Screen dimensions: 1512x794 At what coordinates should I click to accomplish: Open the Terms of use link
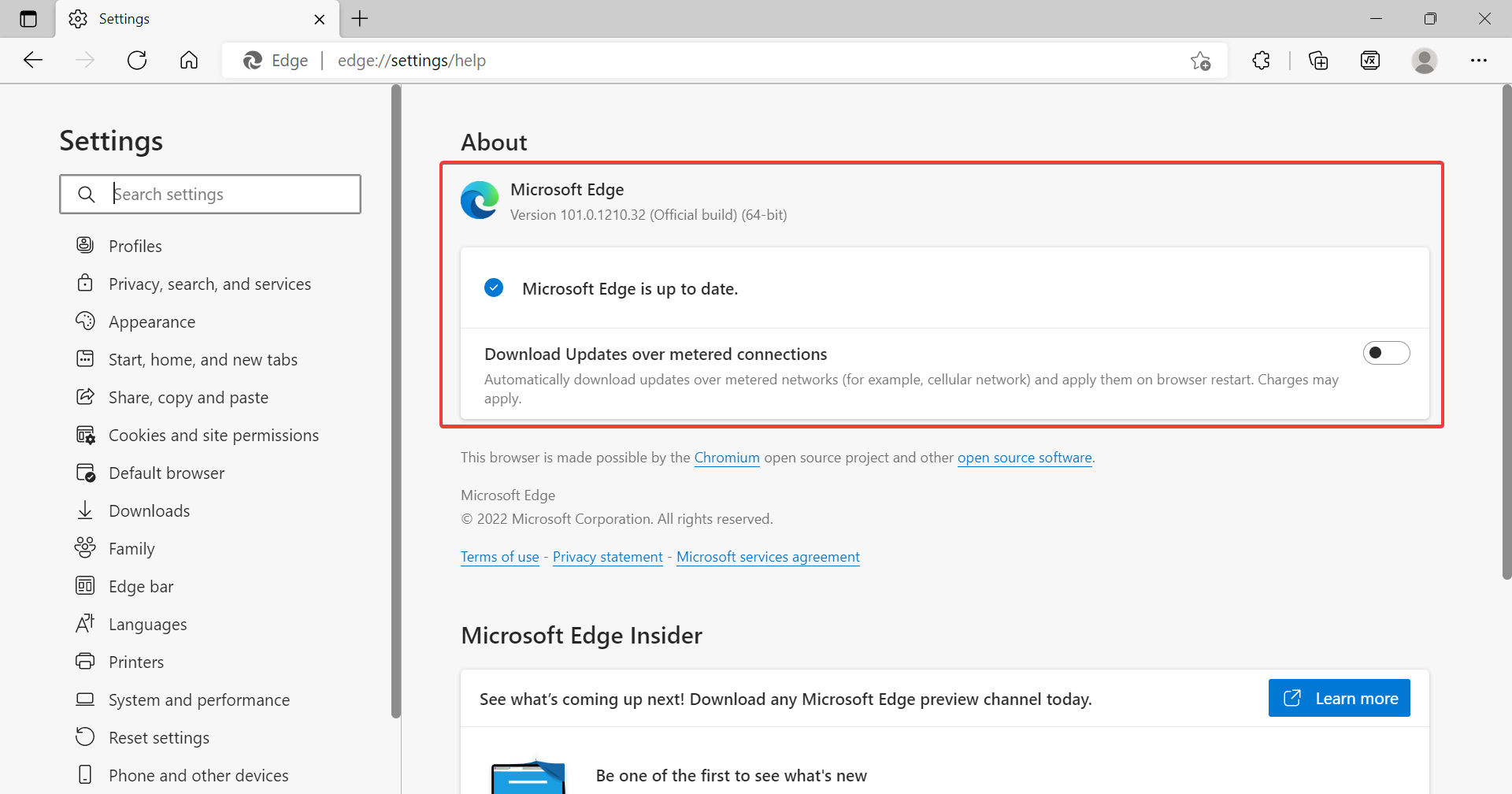499,556
